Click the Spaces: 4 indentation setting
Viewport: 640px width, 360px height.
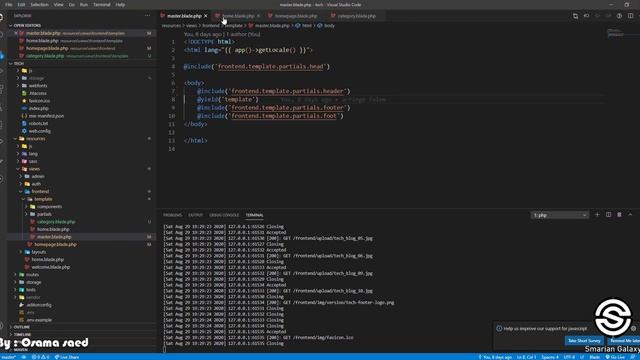pos(550,357)
